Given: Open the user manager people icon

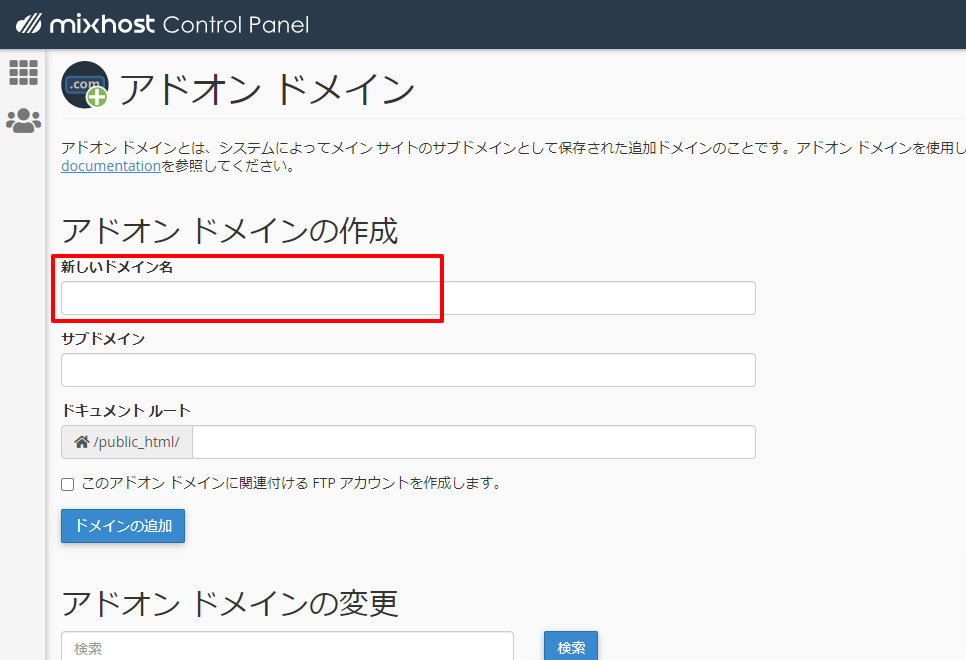Looking at the screenshot, I should 23,121.
